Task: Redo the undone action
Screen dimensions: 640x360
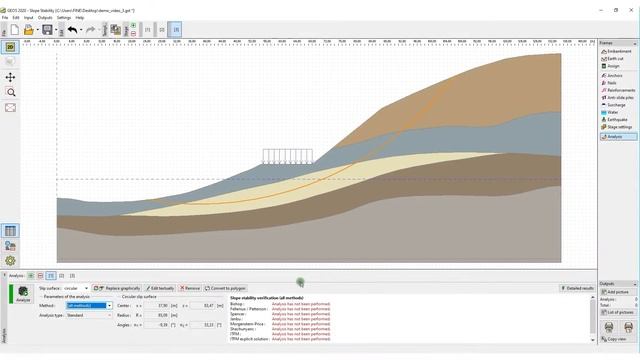Action: click(91, 30)
